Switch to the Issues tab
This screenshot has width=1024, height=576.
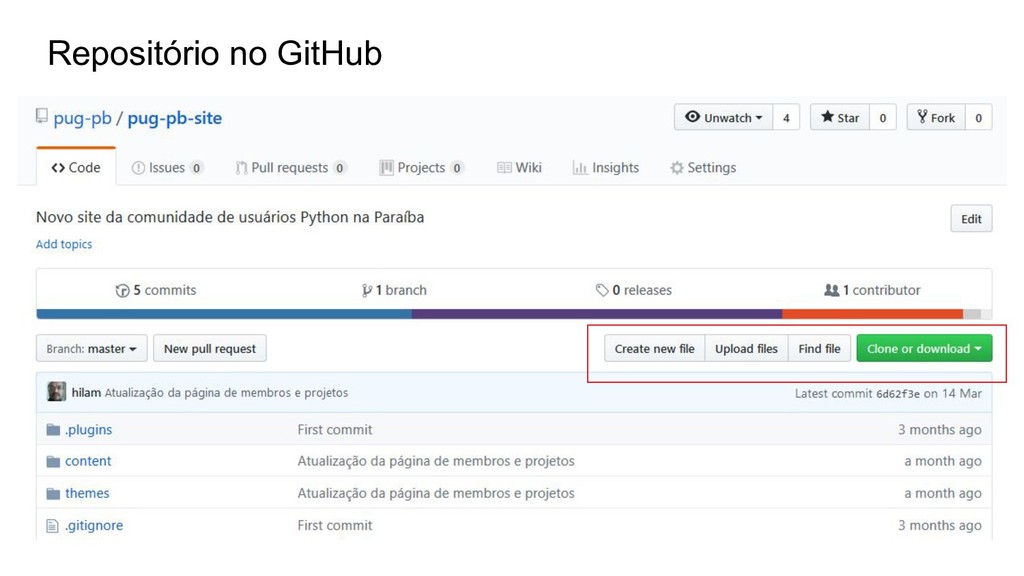point(167,168)
